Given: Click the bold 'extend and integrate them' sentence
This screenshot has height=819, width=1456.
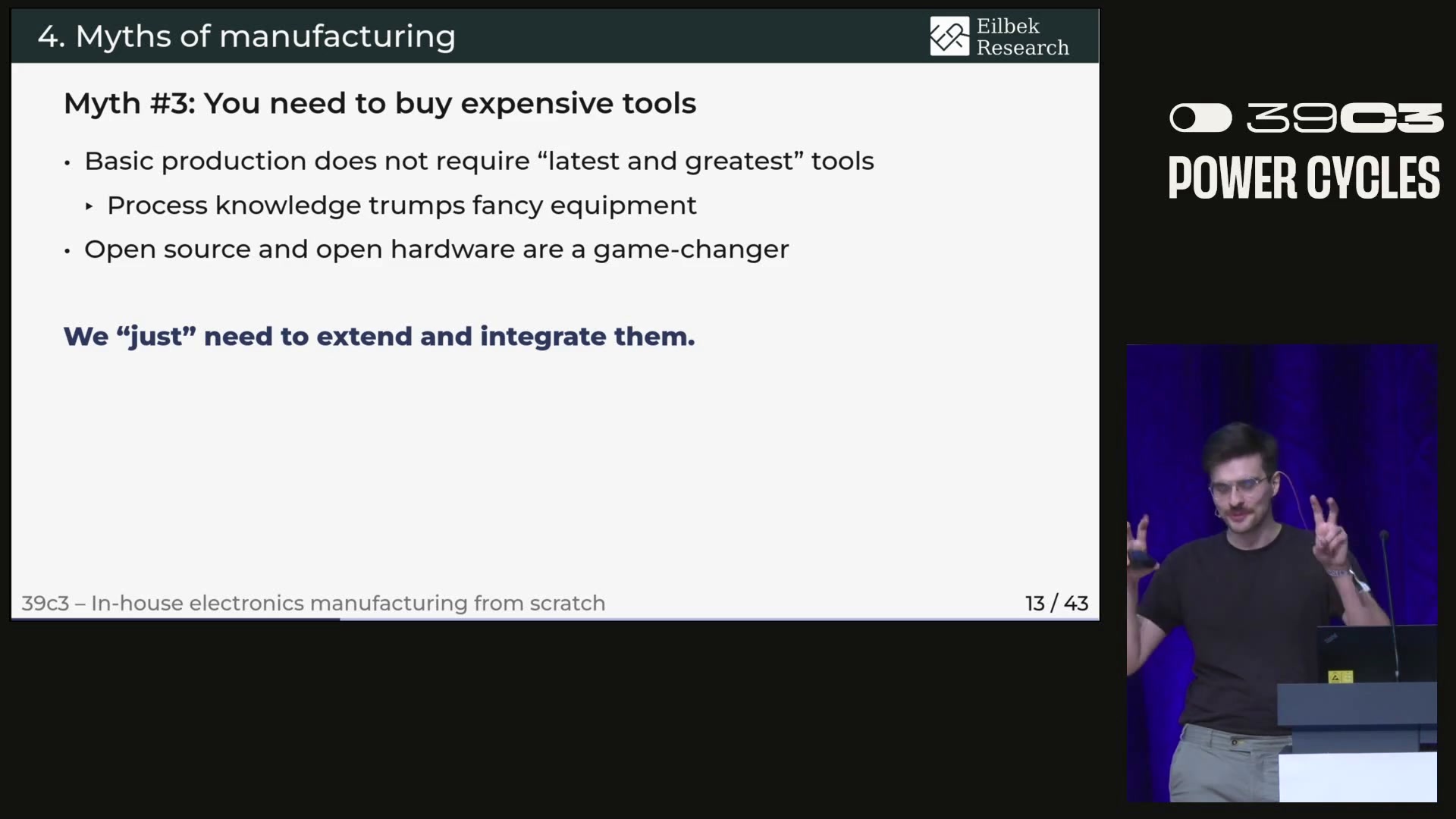Looking at the screenshot, I should tap(379, 336).
